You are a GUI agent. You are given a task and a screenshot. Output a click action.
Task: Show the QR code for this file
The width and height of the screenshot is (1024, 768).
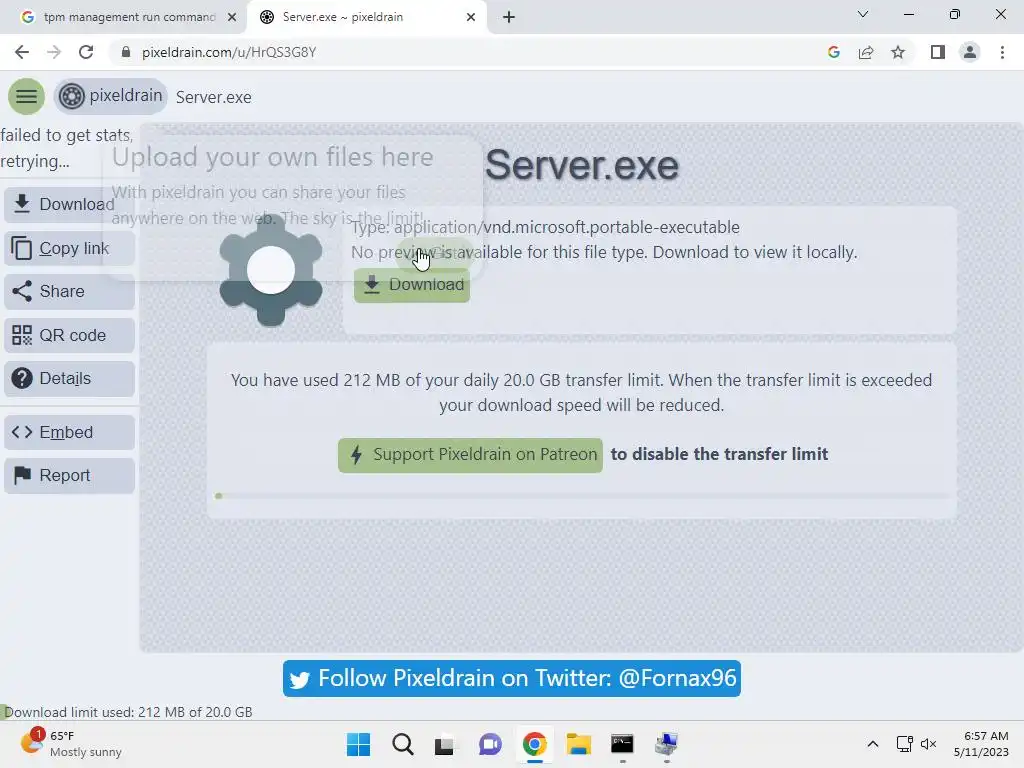pyautogui.click(x=69, y=335)
